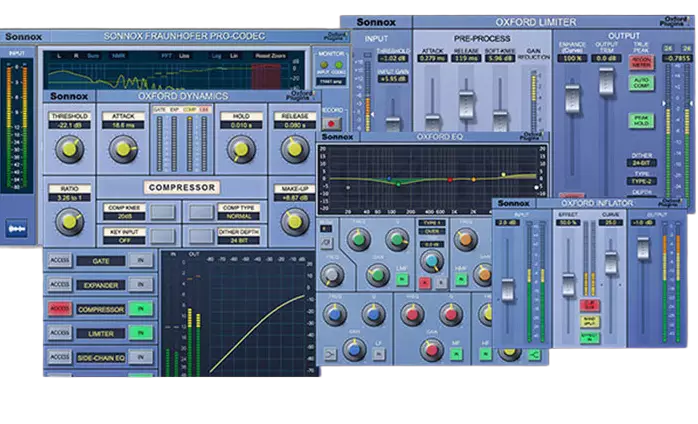Click the red MF gain knob in Oxford EQ
This screenshot has width=698, height=424.
point(431,350)
